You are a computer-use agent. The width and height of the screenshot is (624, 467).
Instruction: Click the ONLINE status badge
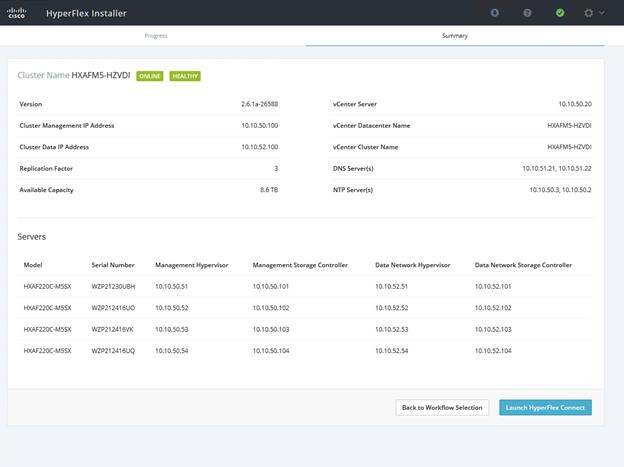(x=150, y=76)
